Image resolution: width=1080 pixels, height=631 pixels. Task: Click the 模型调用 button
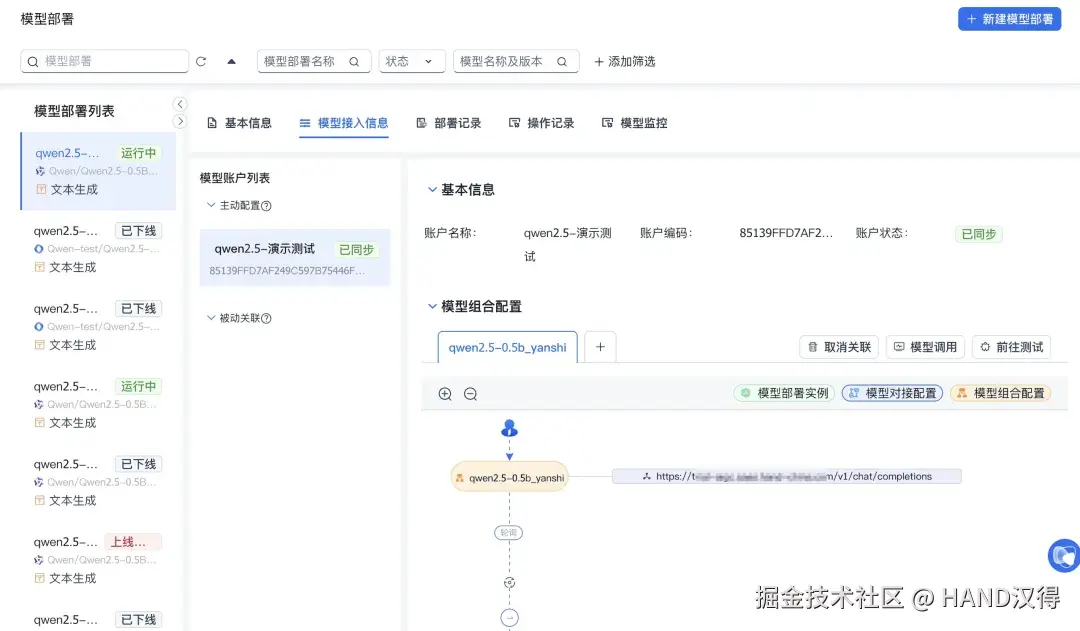click(x=925, y=347)
